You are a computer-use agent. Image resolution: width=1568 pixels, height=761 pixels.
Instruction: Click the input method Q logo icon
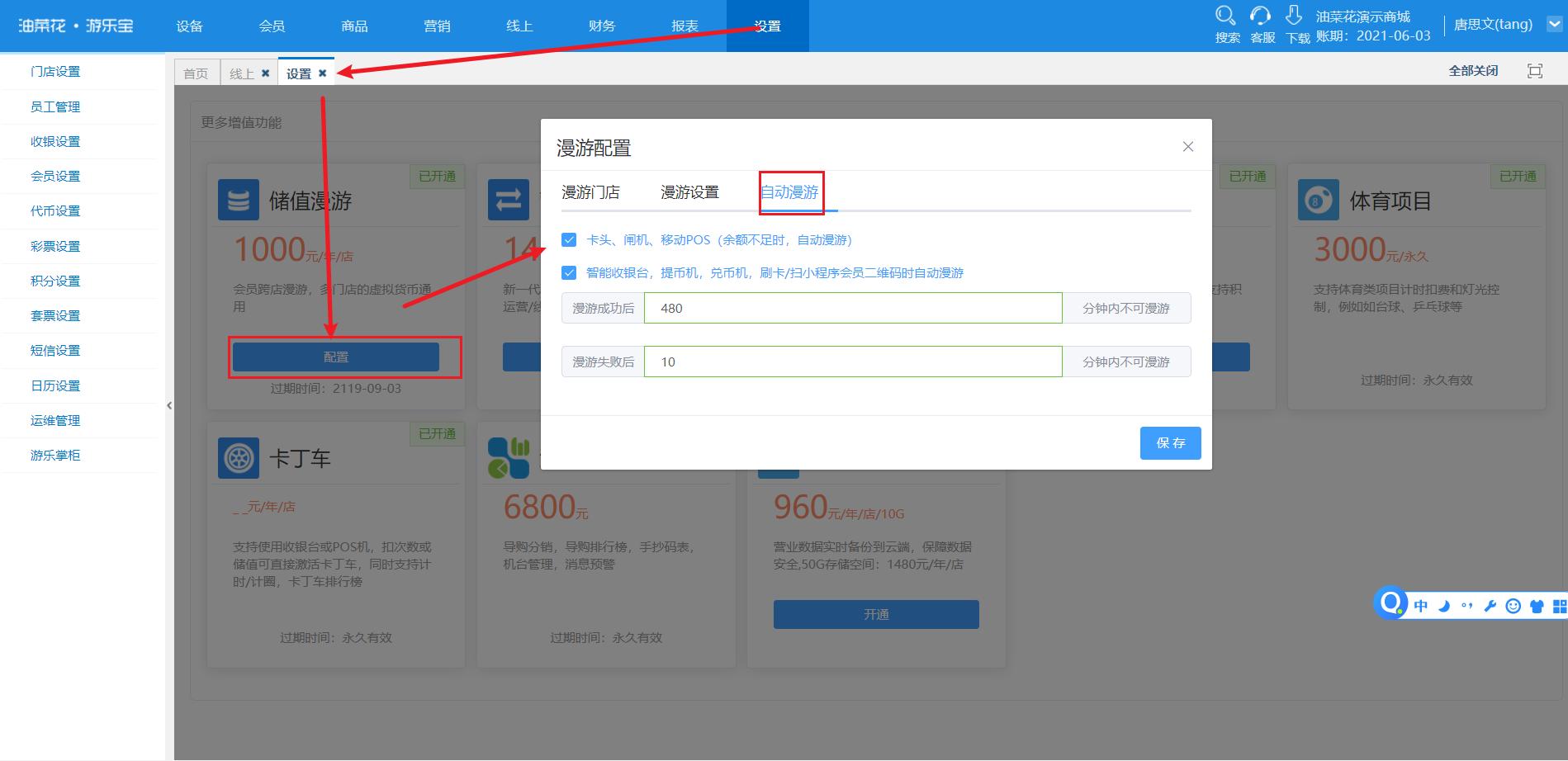1391,603
